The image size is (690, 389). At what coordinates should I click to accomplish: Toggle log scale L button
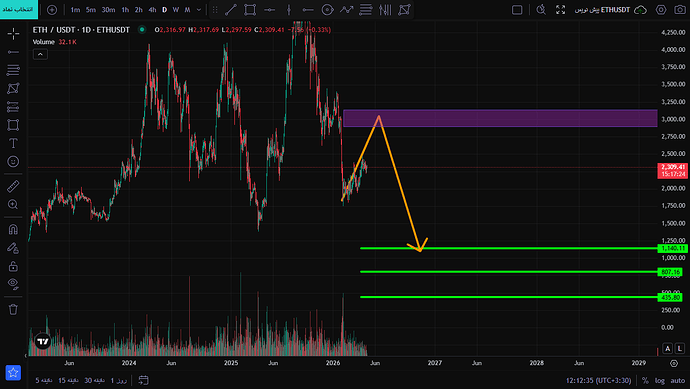pyautogui.click(x=680, y=348)
